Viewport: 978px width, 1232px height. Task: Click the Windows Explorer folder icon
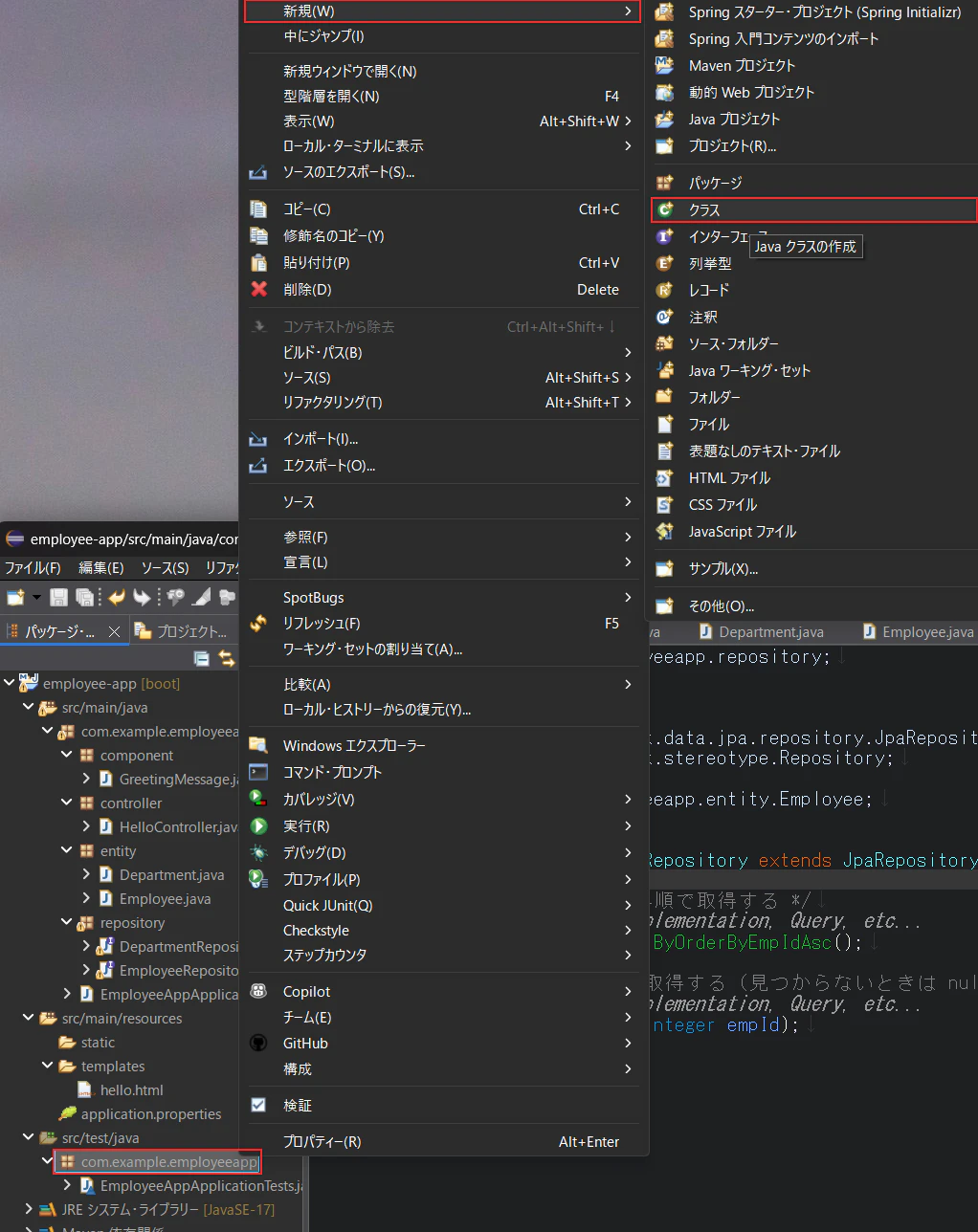point(258,745)
